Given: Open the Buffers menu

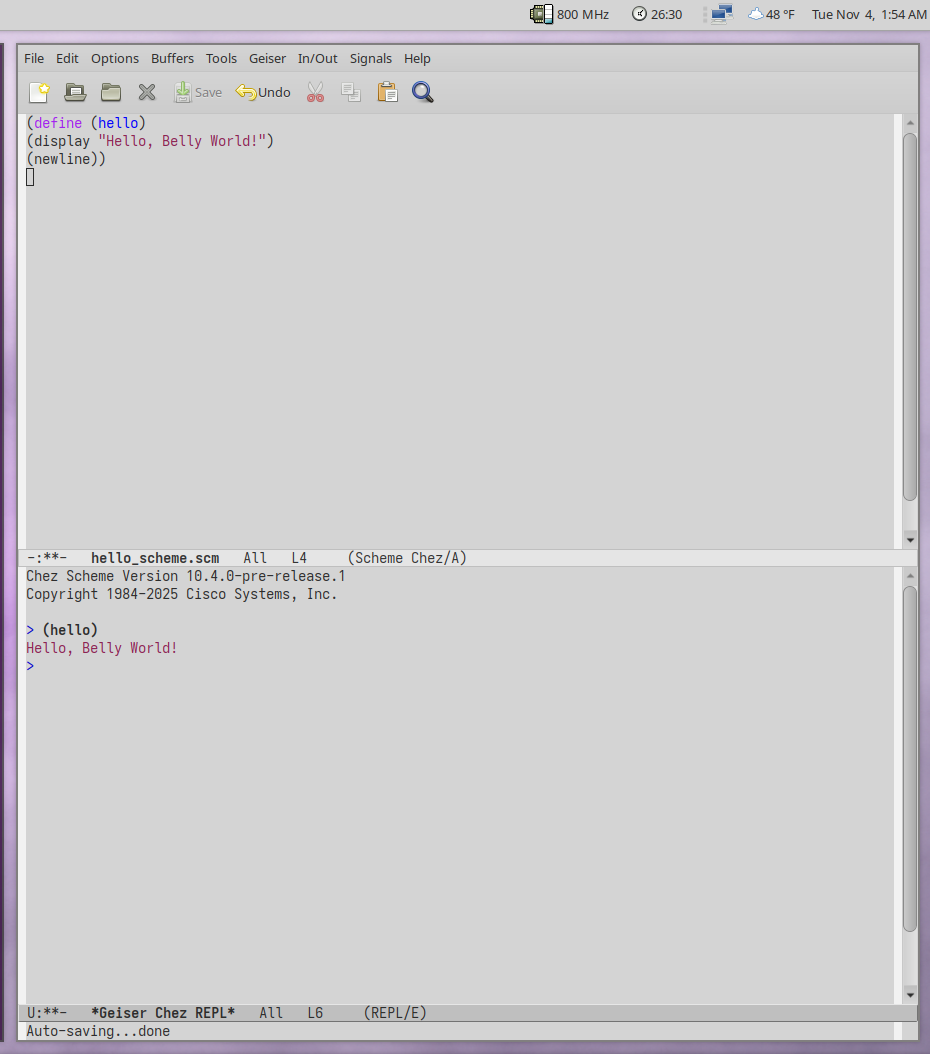Looking at the screenshot, I should click(172, 58).
